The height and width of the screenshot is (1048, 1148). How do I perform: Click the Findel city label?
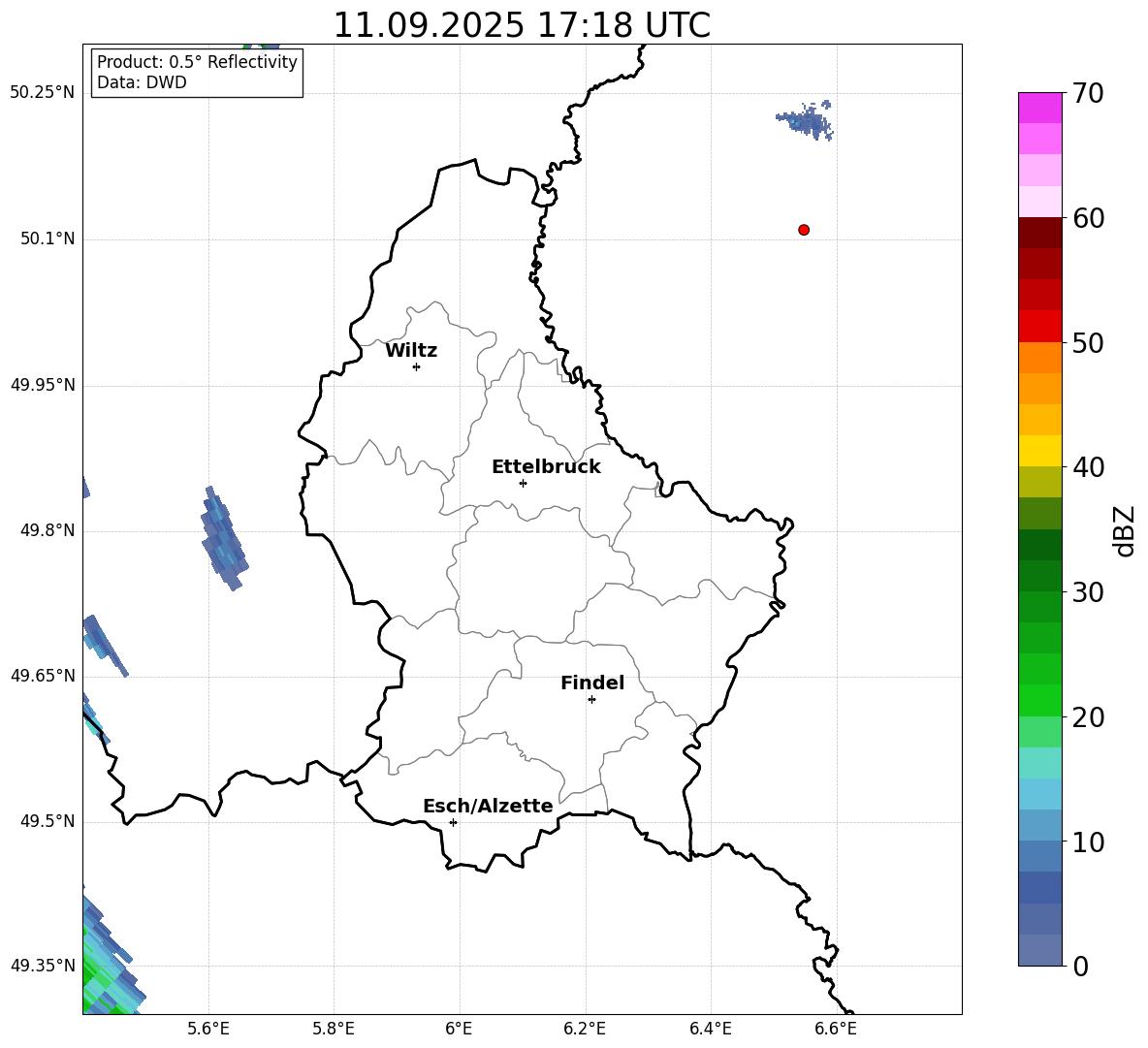[x=592, y=683]
